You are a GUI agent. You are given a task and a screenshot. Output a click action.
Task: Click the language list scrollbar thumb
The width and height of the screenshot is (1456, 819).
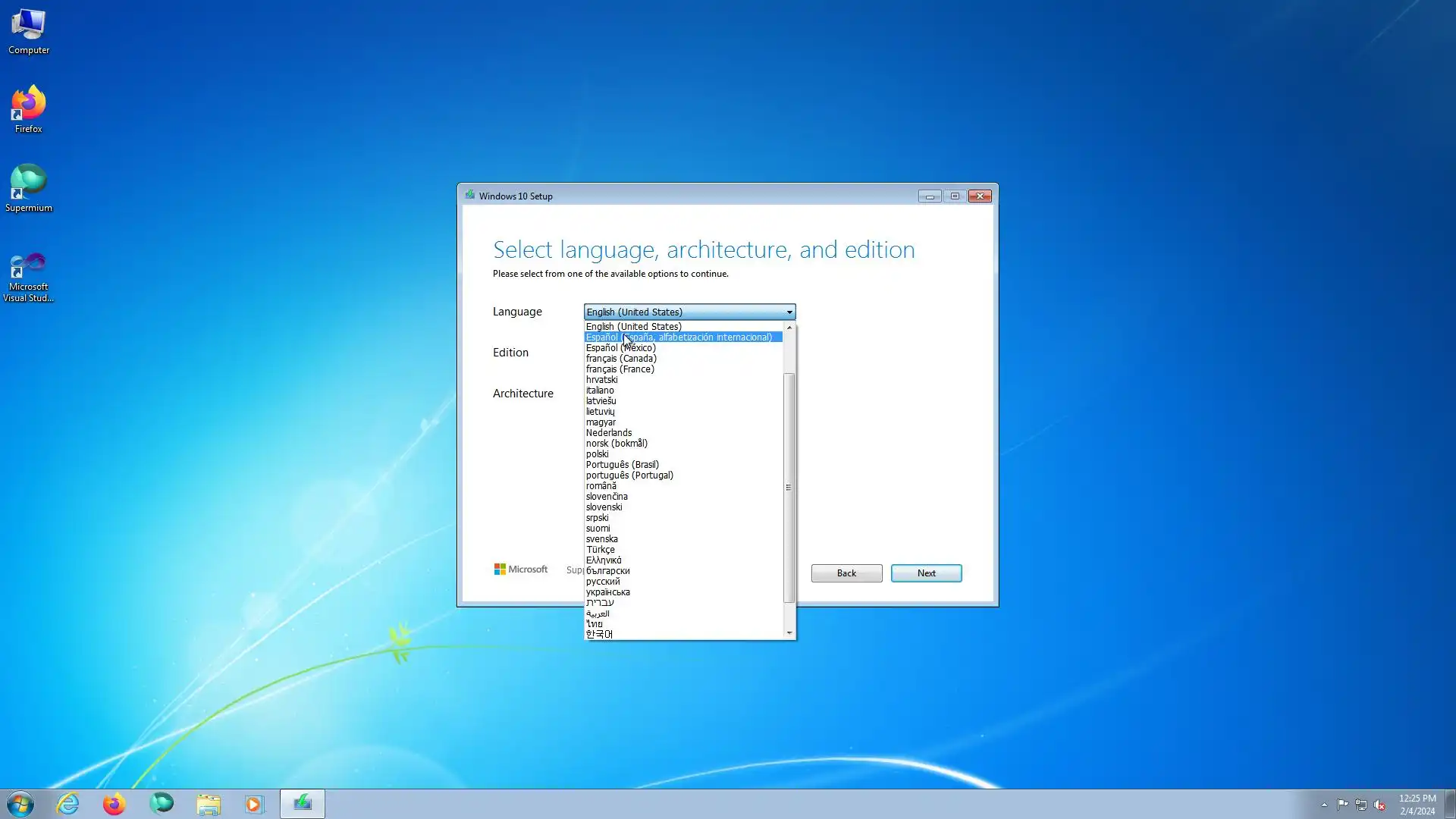point(789,488)
